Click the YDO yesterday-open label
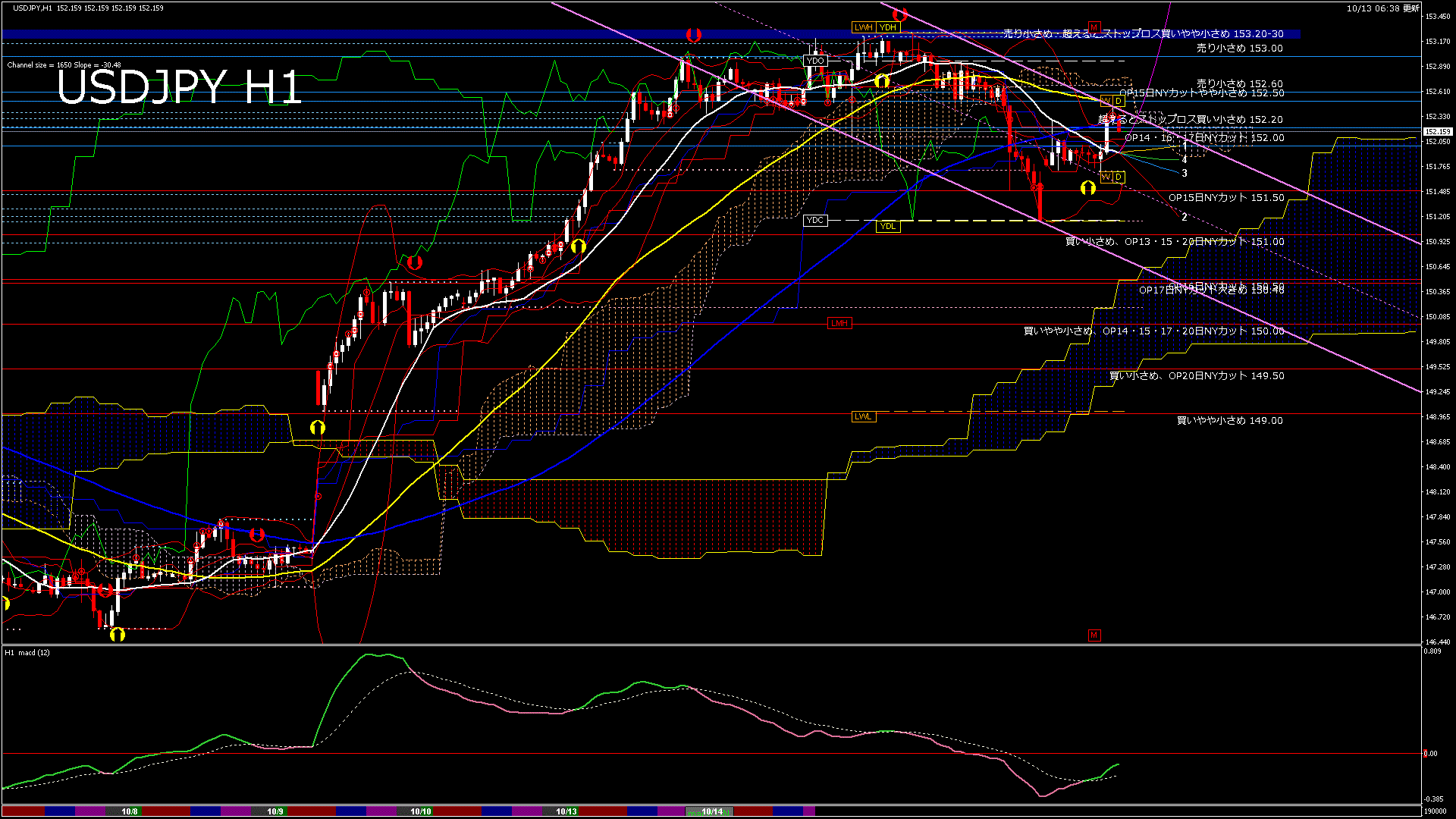1456x819 pixels. coord(815,61)
